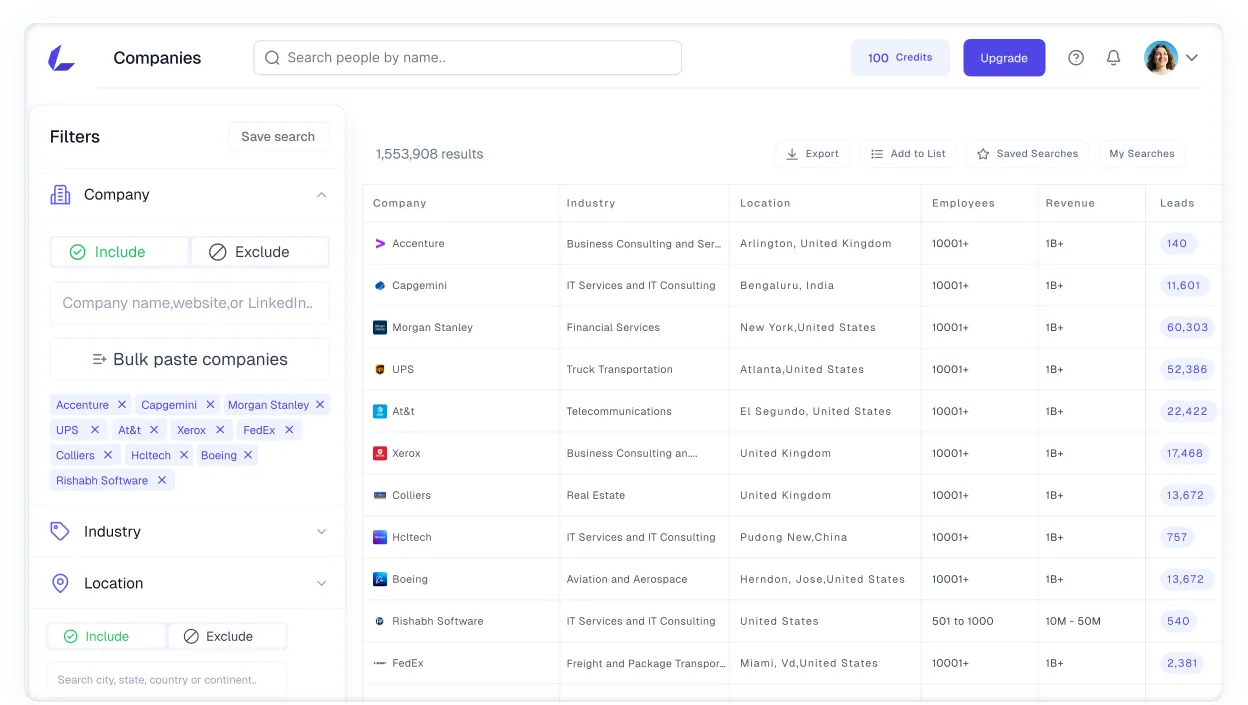
Task: Select Include under Location filter
Action: (107, 636)
